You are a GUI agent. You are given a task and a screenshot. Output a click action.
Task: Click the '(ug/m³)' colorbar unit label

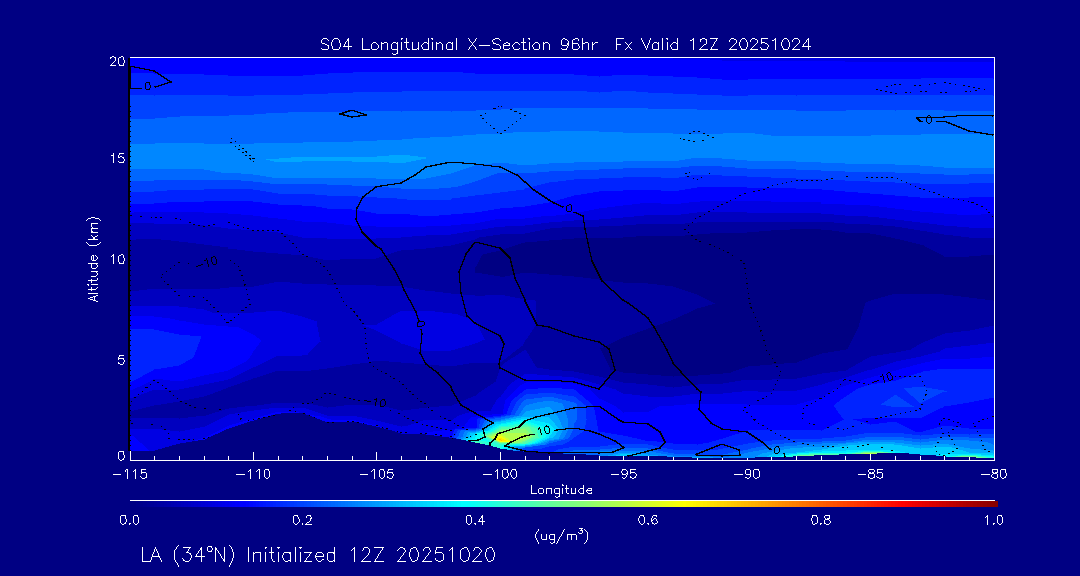[x=561, y=535]
